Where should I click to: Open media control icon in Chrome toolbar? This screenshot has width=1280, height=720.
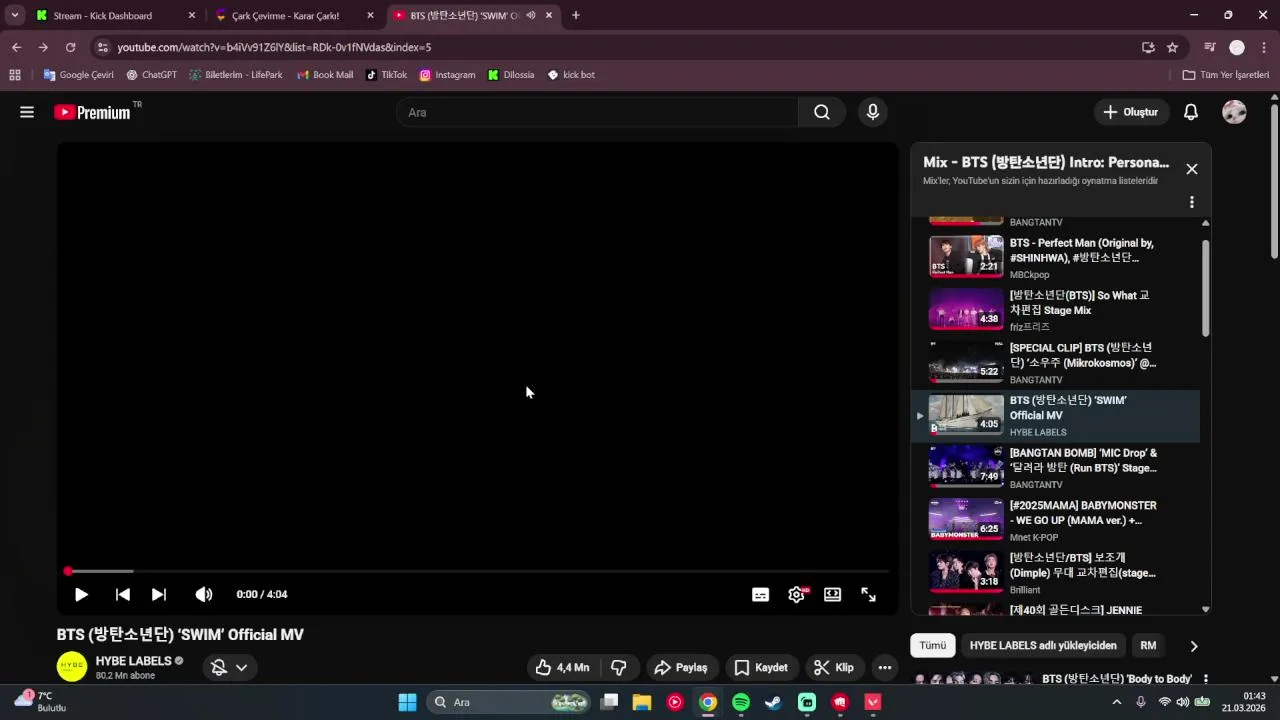[1209, 47]
